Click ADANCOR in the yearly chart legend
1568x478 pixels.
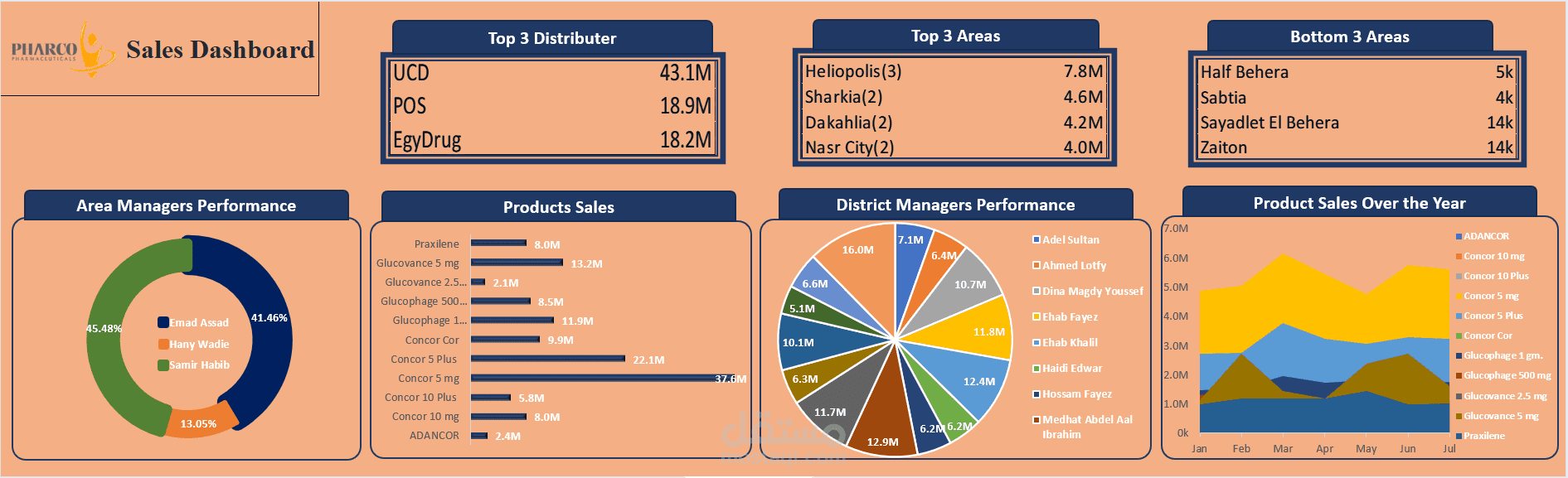[1482, 236]
